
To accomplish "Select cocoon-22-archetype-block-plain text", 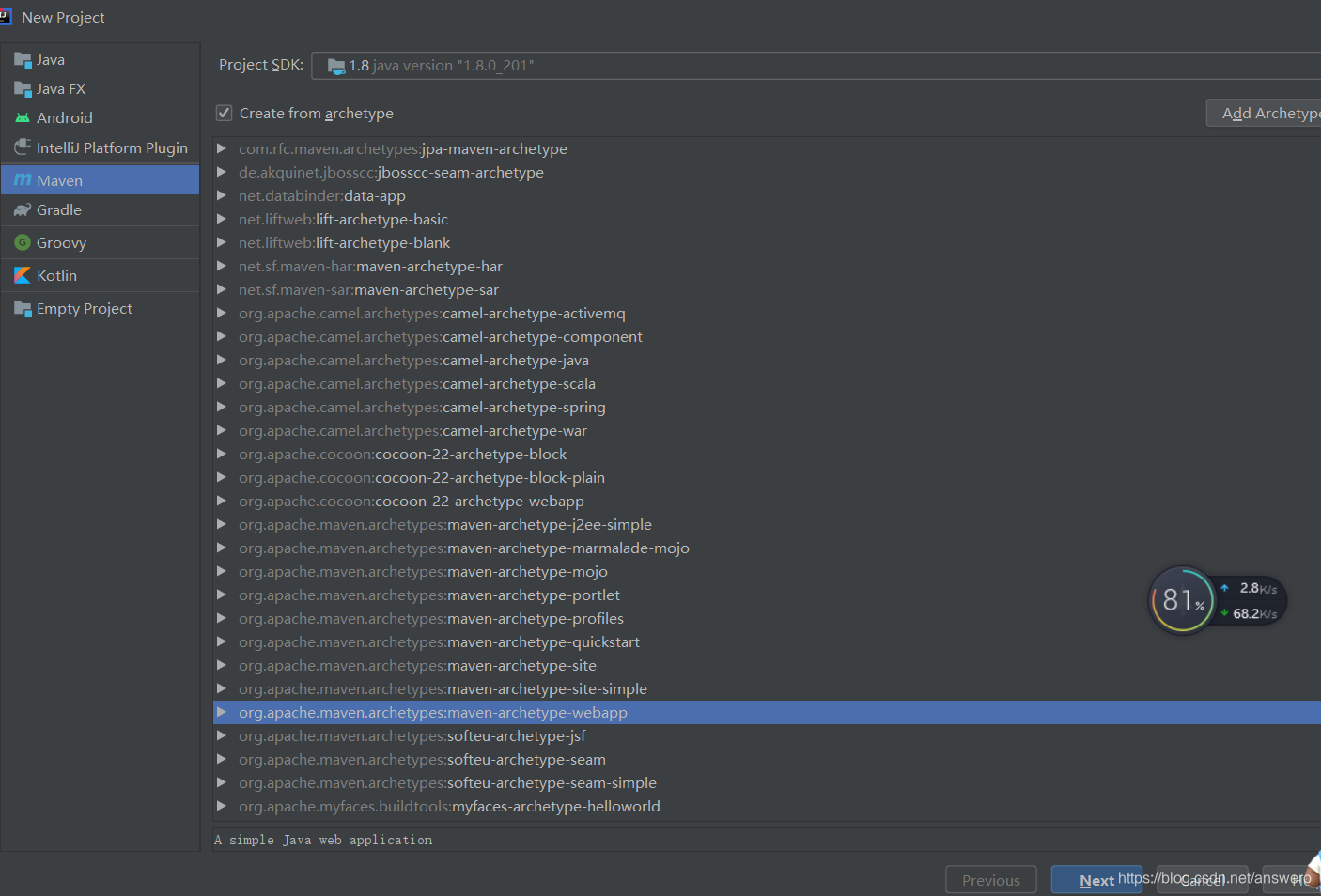I will (x=490, y=477).
